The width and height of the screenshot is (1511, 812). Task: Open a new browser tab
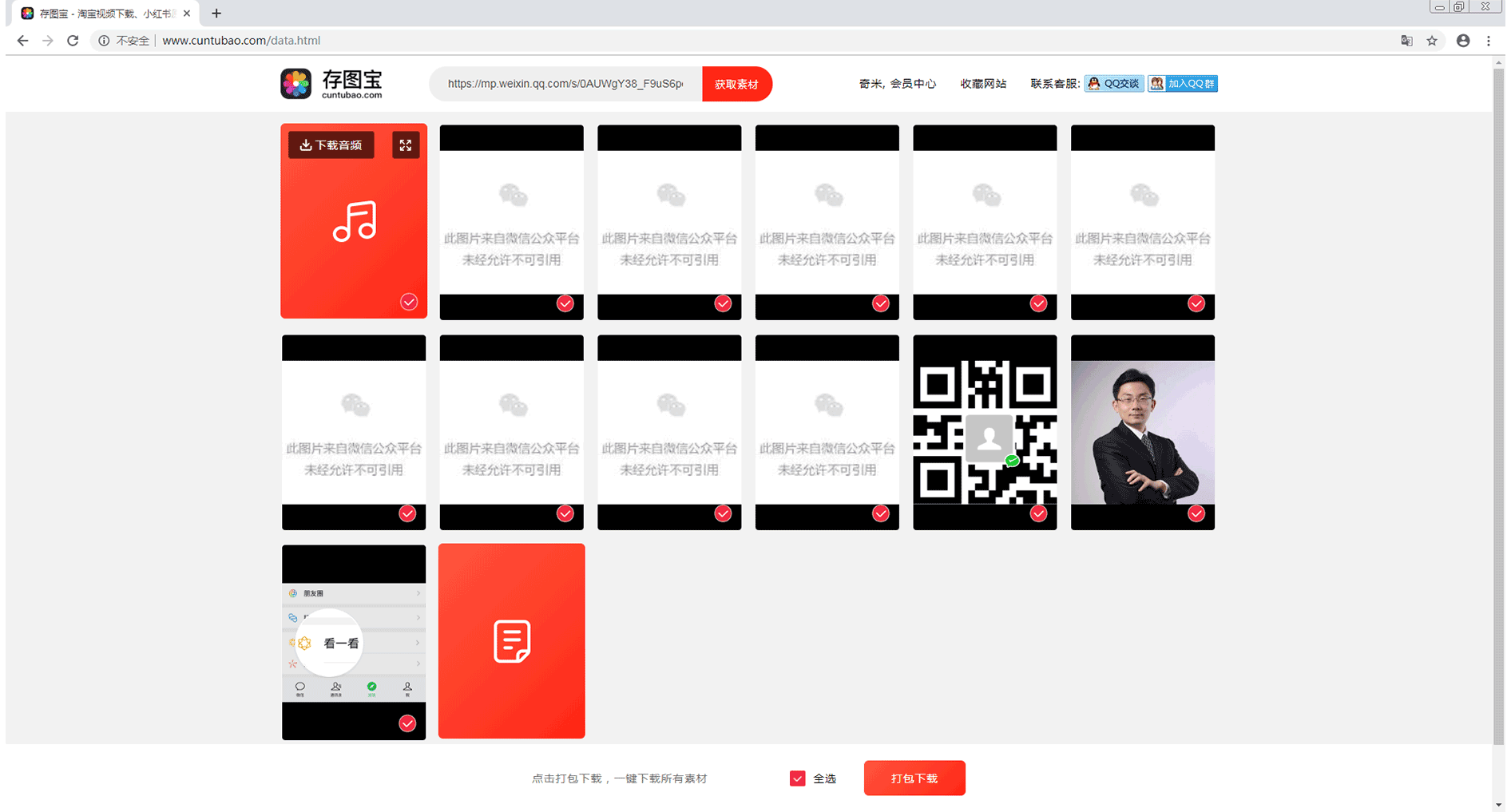click(x=216, y=14)
